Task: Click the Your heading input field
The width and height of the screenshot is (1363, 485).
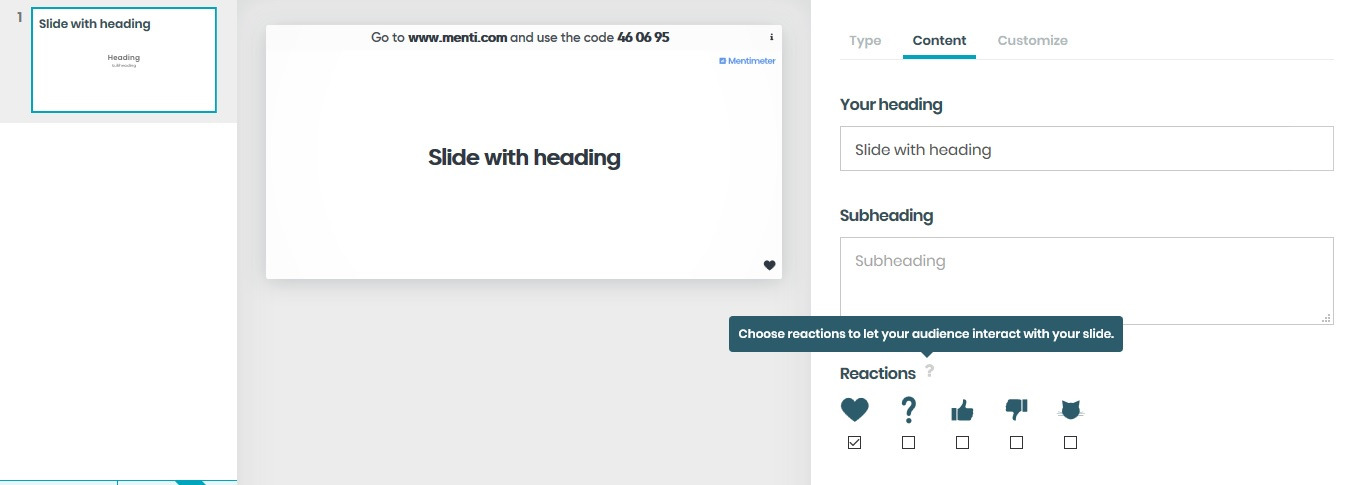Action: (1086, 149)
